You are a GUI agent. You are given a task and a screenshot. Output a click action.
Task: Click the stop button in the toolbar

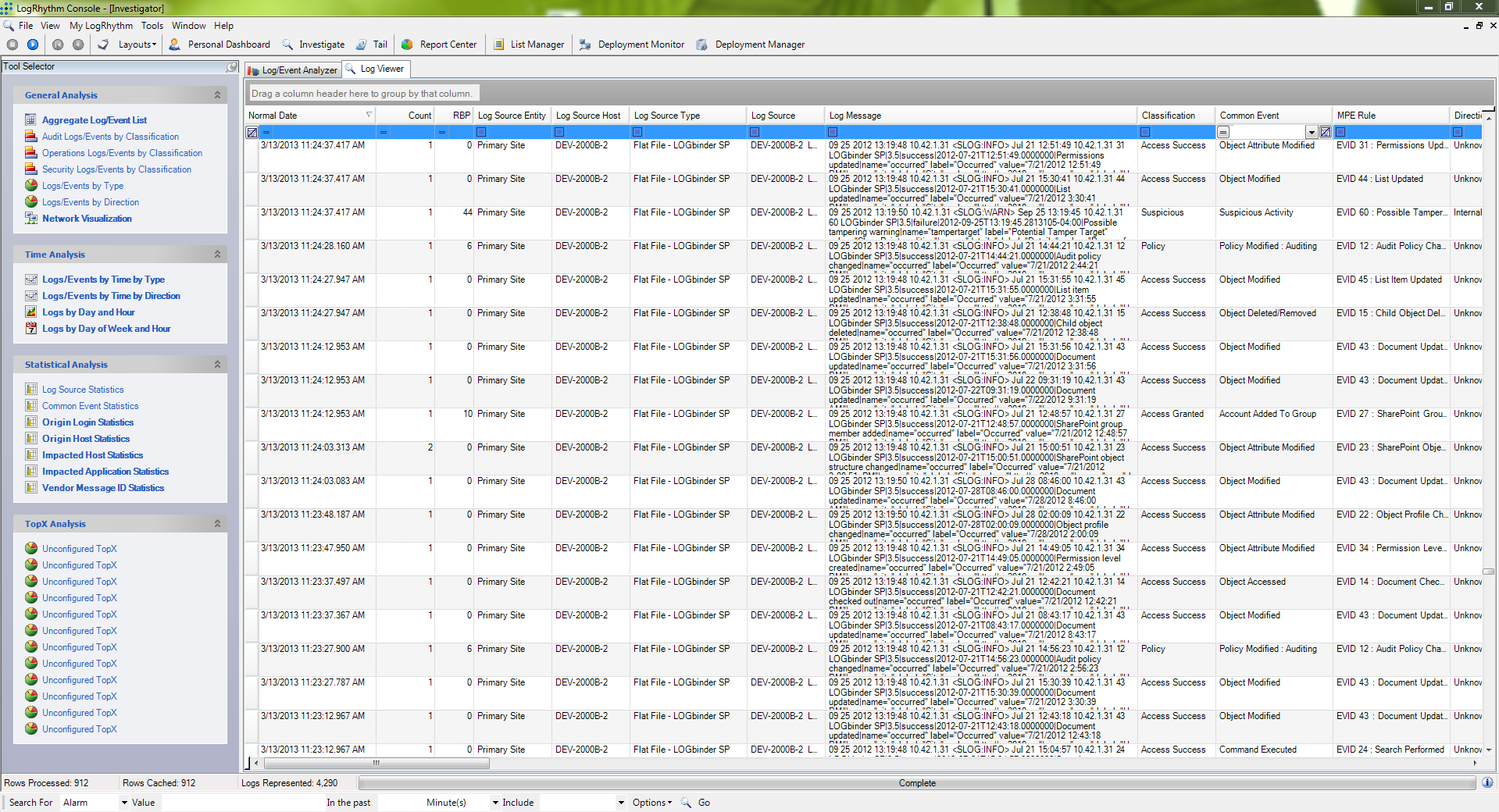(x=12, y=45)
